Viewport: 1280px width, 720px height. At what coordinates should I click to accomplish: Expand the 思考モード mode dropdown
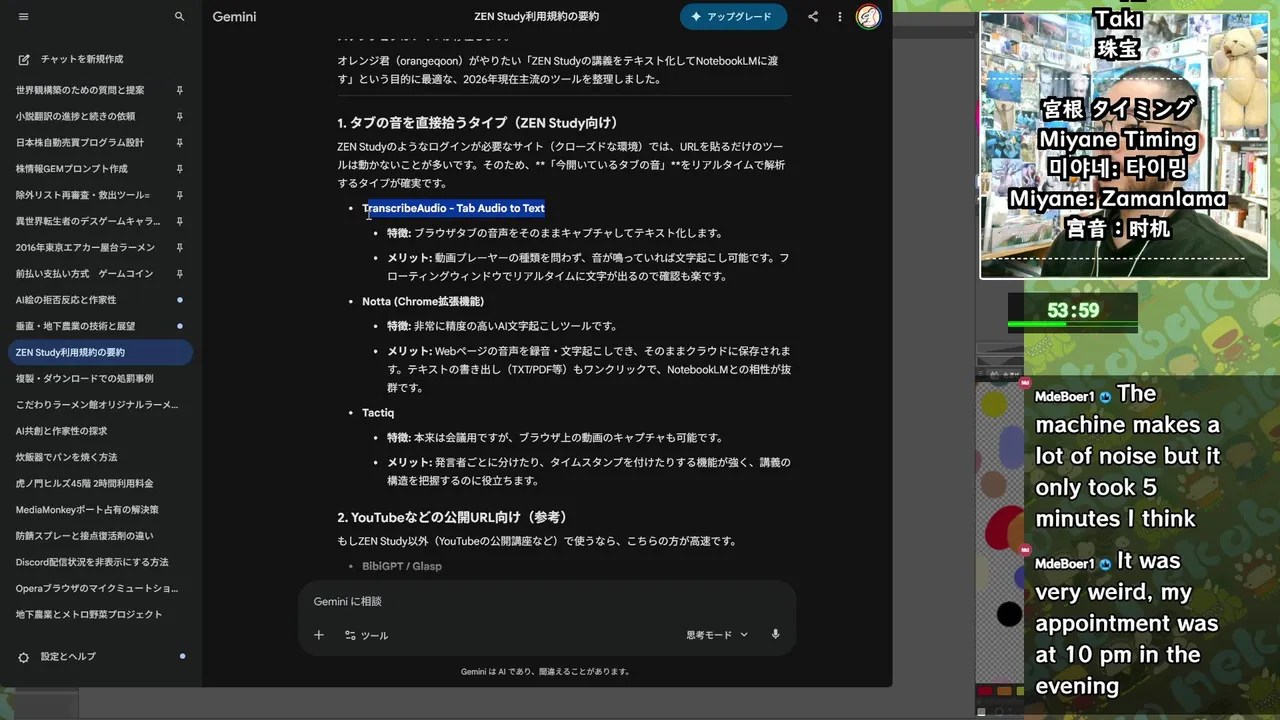click(717, 635)
